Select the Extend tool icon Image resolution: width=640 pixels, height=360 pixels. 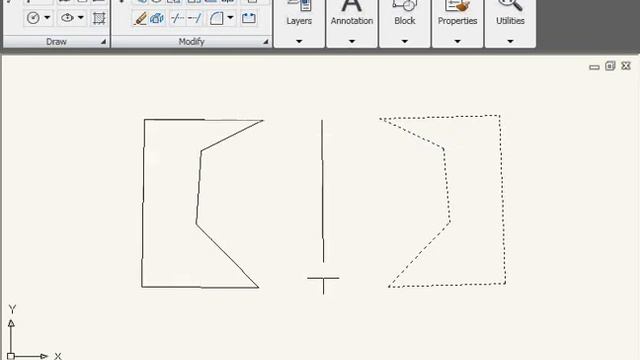click(x=194, y=18)
